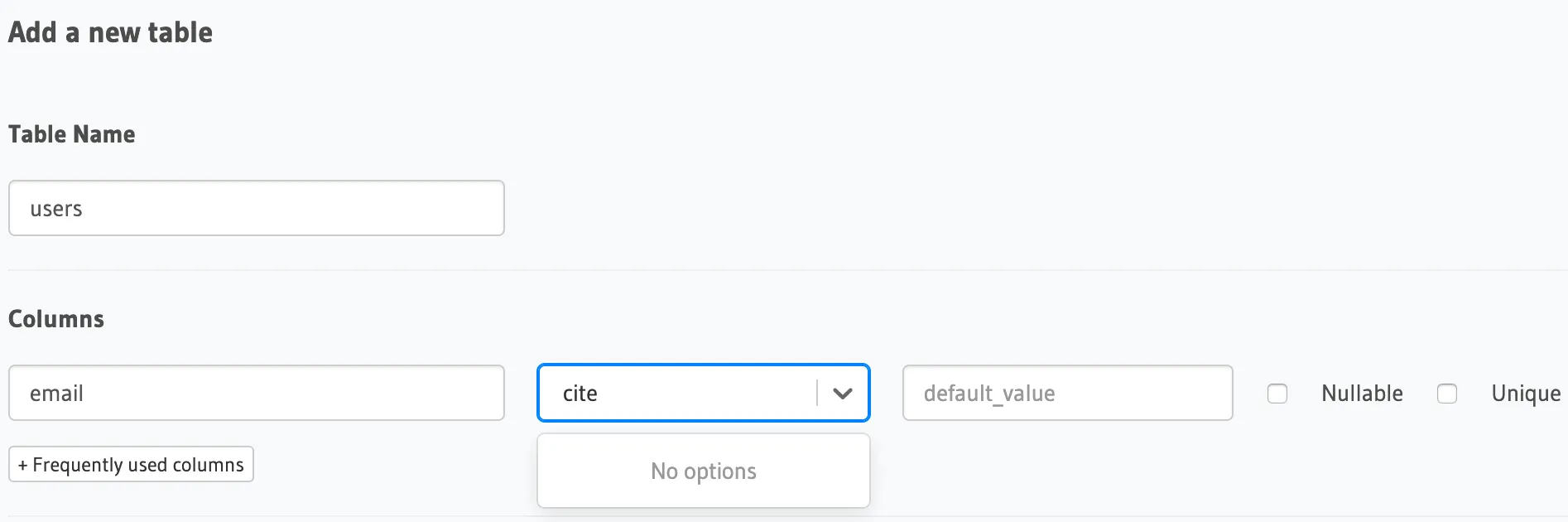The image size is (1568, 522).
Task: Click the typed text 'cite' in type selector
Action: tap(580, 394)
